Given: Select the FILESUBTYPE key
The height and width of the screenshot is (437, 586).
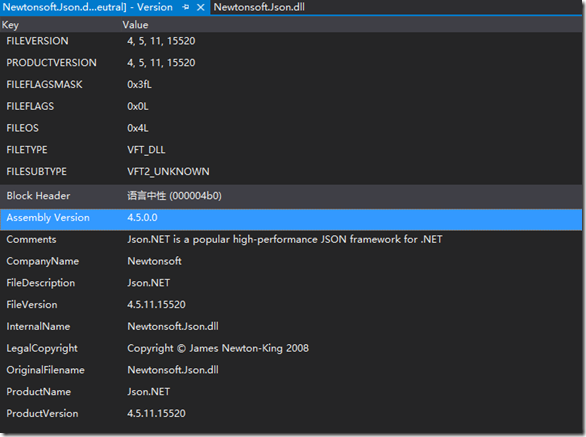Looking at the screenshot, I should [x=36, y=172].
